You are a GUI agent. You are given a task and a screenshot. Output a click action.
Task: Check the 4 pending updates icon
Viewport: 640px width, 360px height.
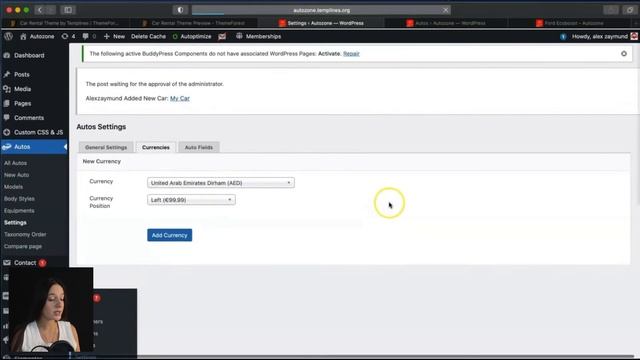point(68,36)
